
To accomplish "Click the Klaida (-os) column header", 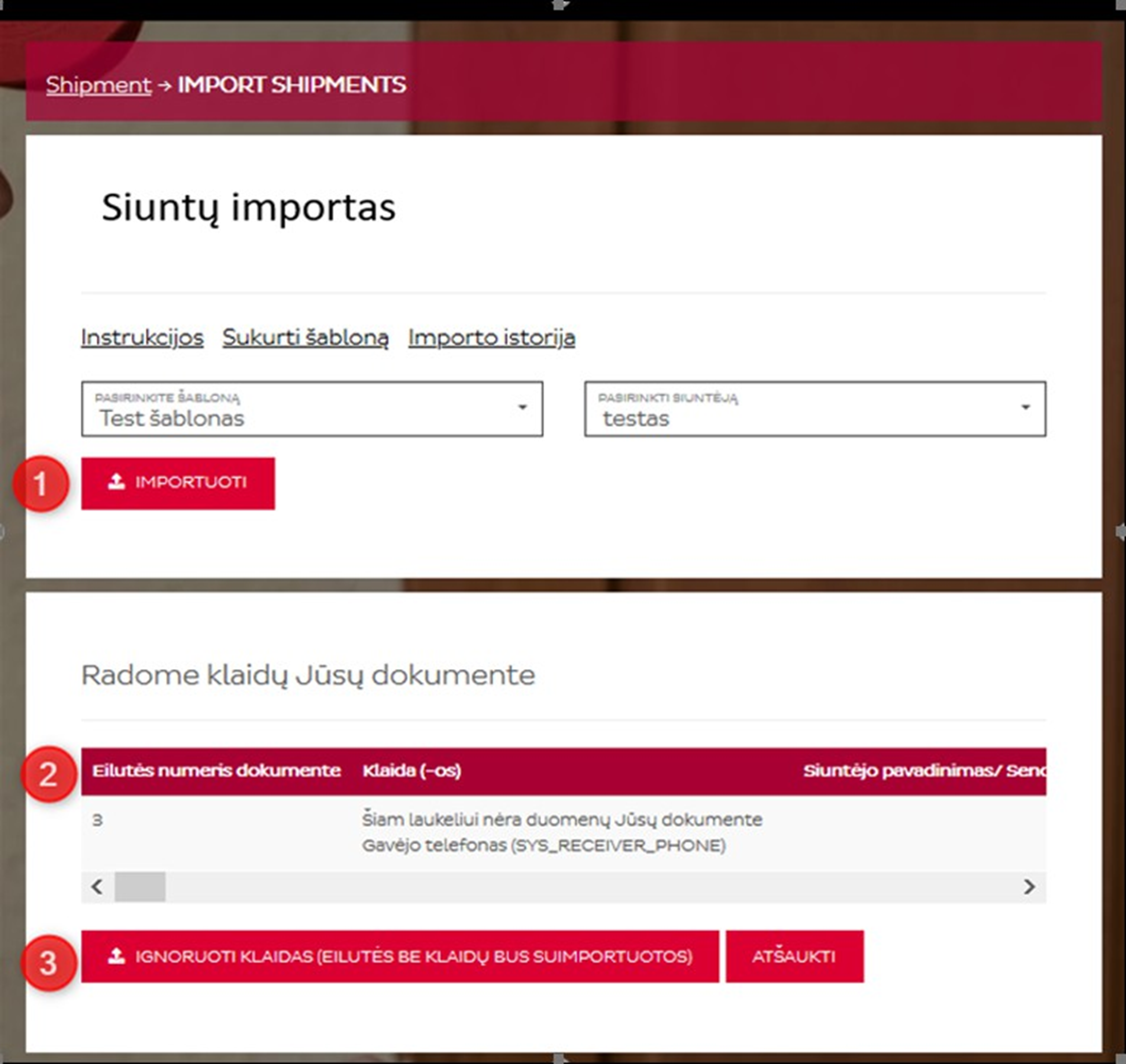I will [x=412, y=771].
